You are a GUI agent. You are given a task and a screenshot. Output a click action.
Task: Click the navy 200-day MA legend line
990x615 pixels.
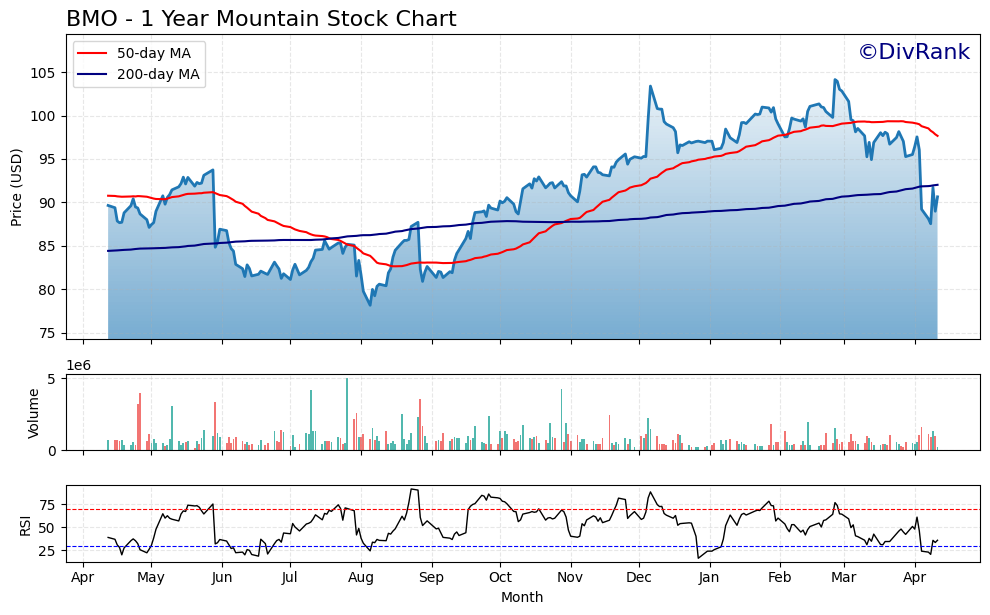click(94, 74)
